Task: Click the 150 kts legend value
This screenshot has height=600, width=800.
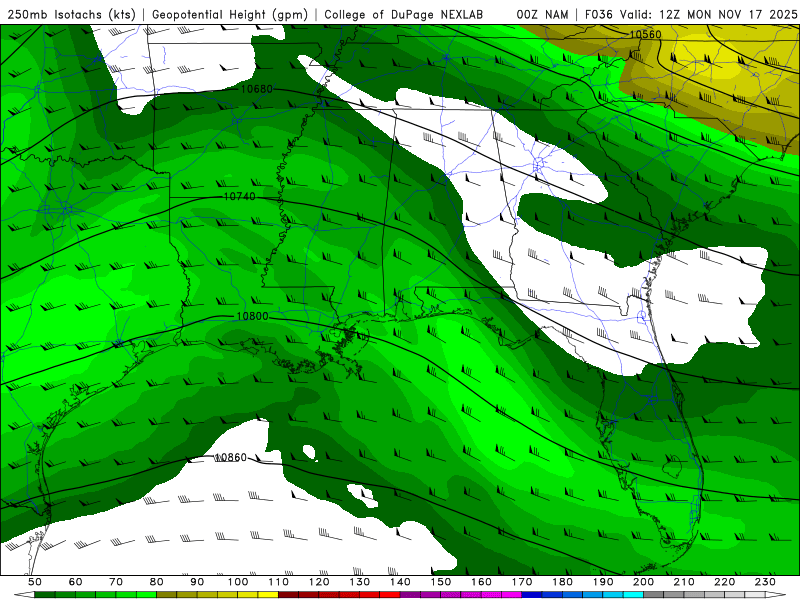Action: click(x=440, y=582)
